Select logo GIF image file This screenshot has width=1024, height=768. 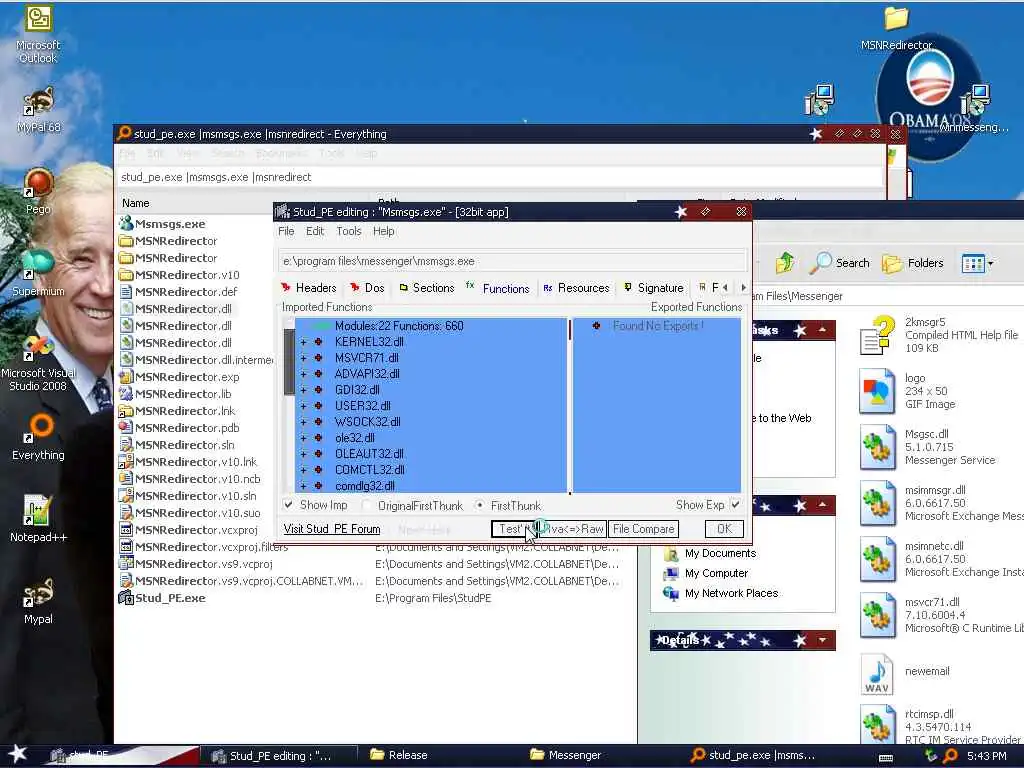(x=876, y=391)
